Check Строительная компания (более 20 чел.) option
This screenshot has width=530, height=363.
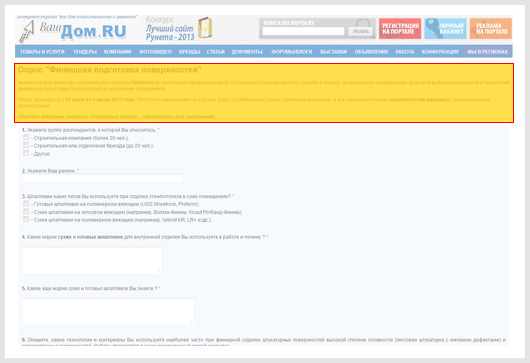tap(26, 137)
